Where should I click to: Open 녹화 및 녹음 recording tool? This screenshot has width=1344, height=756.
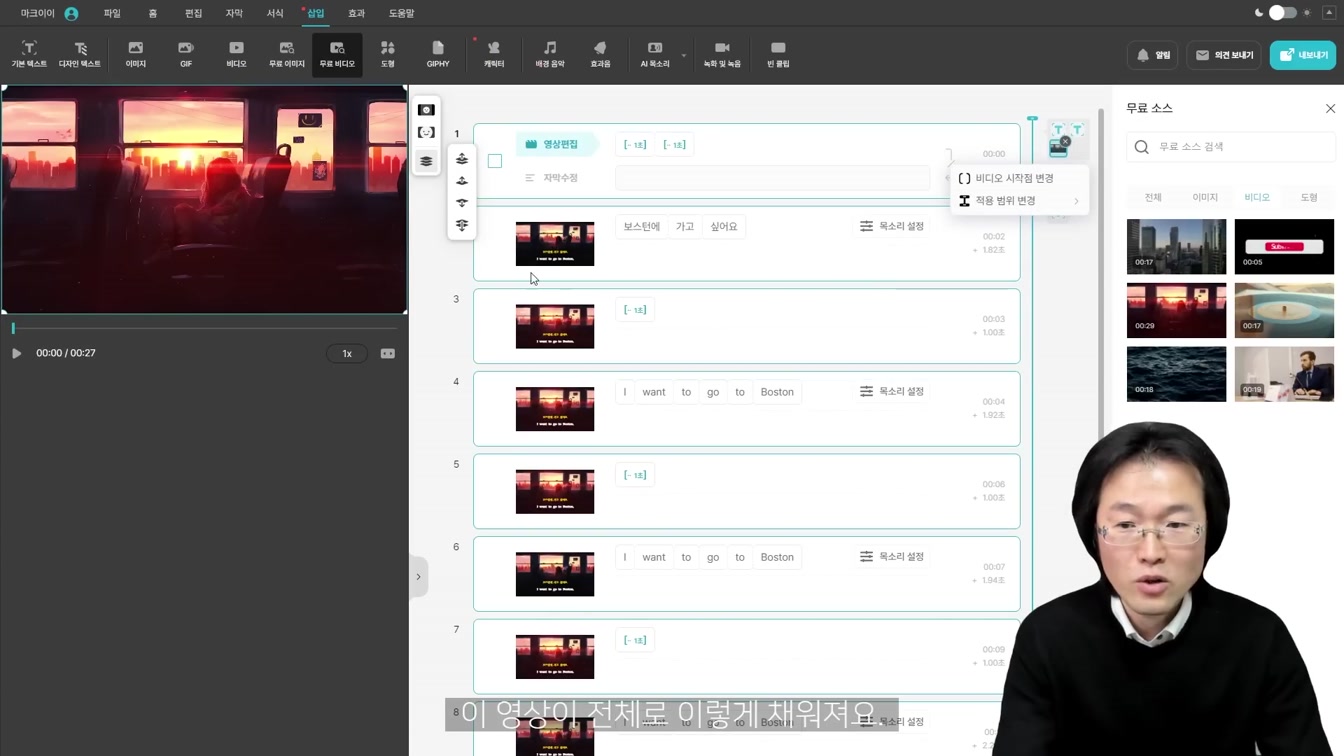722,54
